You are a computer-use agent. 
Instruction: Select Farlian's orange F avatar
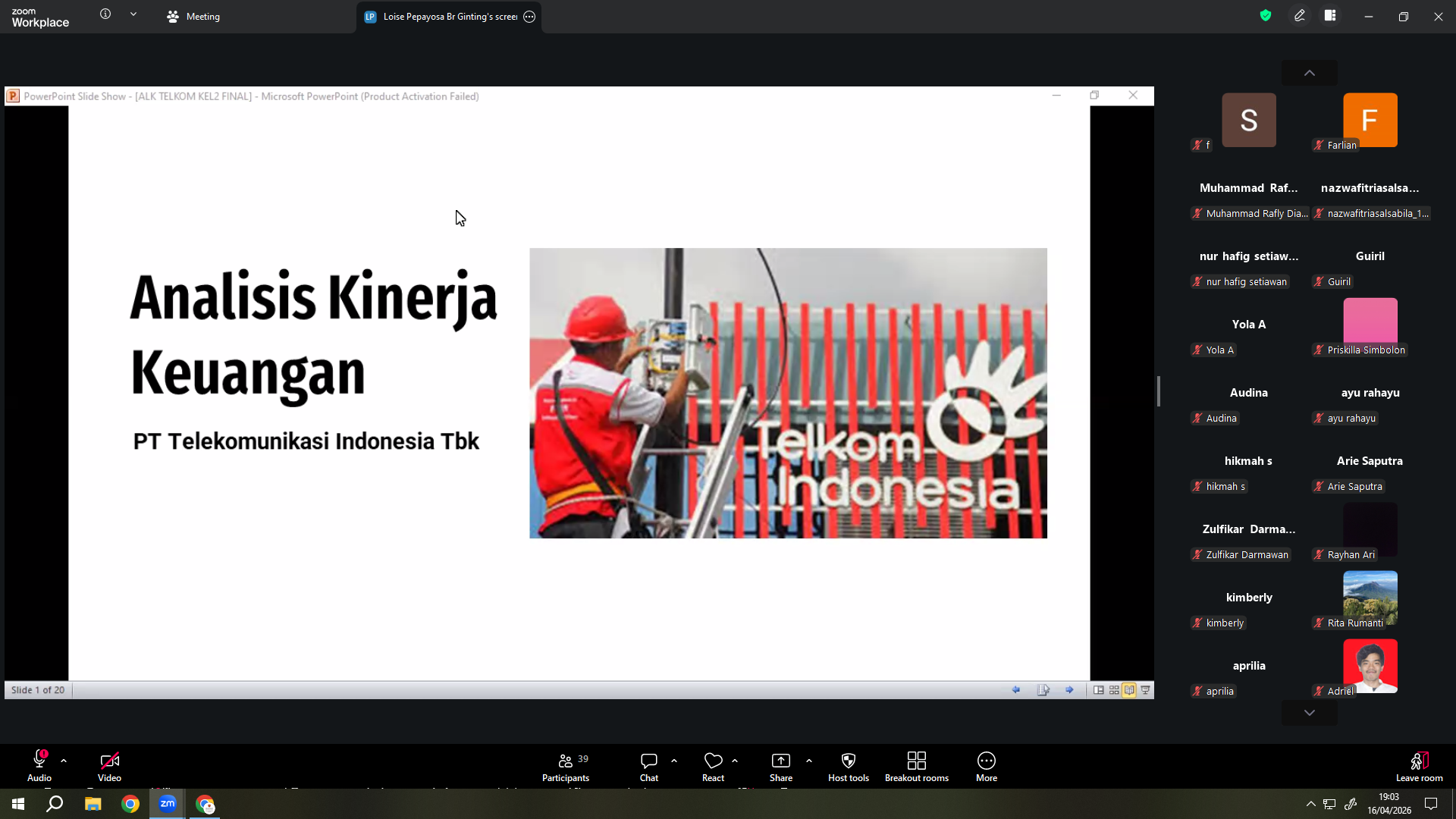coord(1370,120)
